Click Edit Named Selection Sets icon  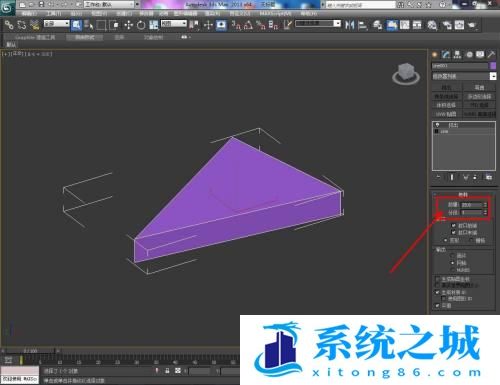(x=287, y=25)
